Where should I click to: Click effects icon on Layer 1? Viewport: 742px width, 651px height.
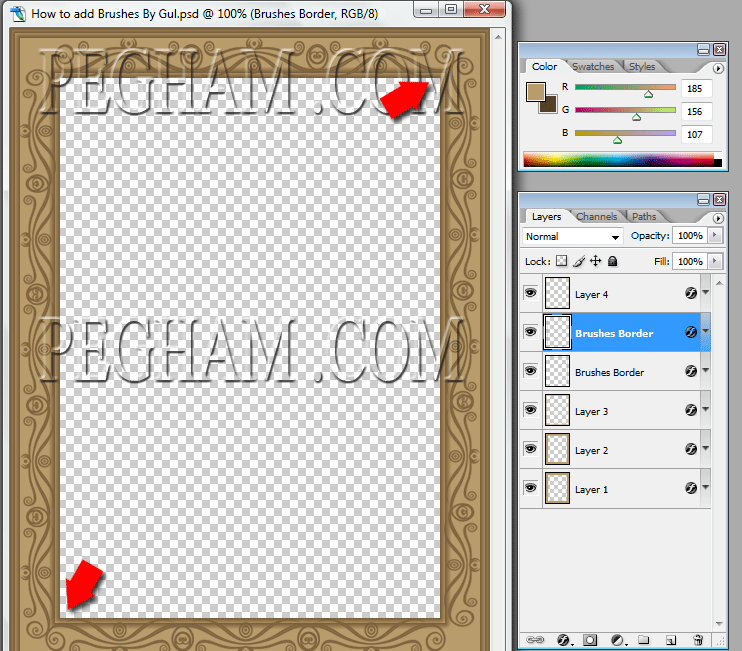(x=691, y=488)
